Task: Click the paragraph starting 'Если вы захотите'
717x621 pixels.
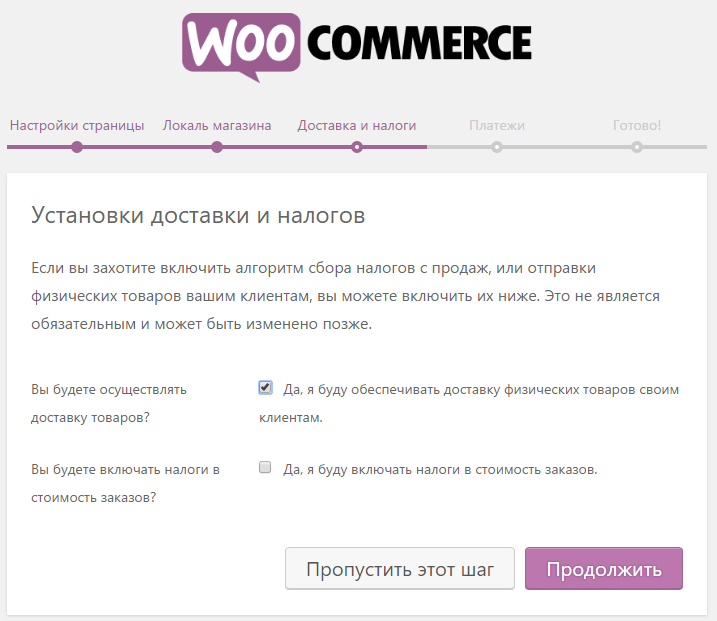Action: click(x=345, y=296)
